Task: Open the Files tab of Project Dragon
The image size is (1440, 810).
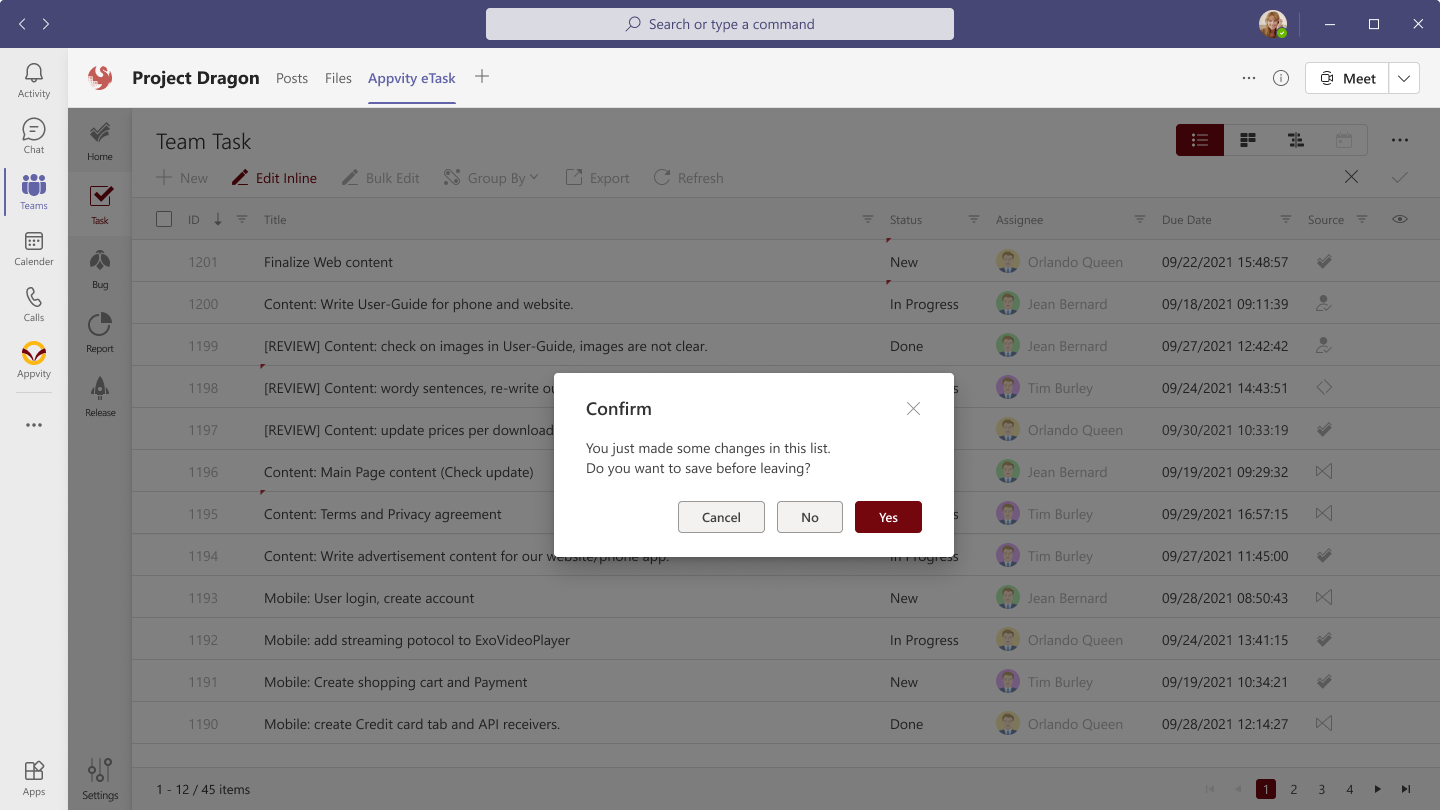Action: coord(338,77)
